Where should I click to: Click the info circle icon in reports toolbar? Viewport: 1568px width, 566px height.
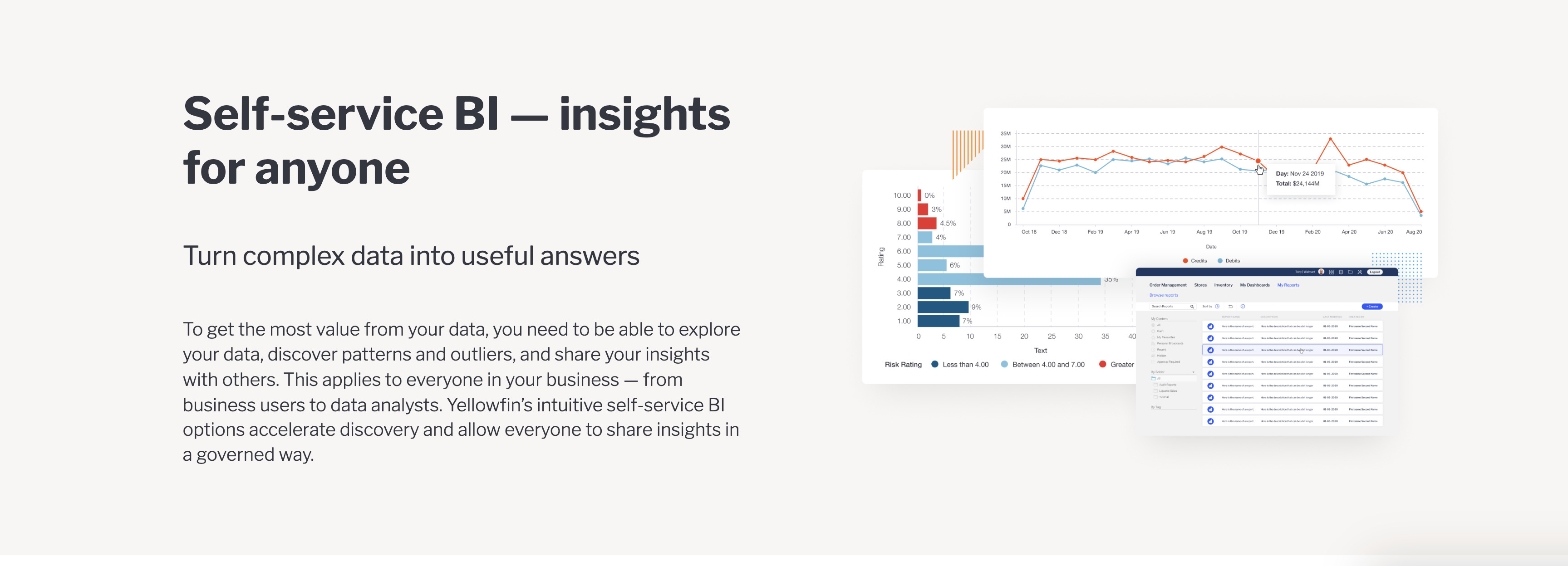click(1243, 307)
